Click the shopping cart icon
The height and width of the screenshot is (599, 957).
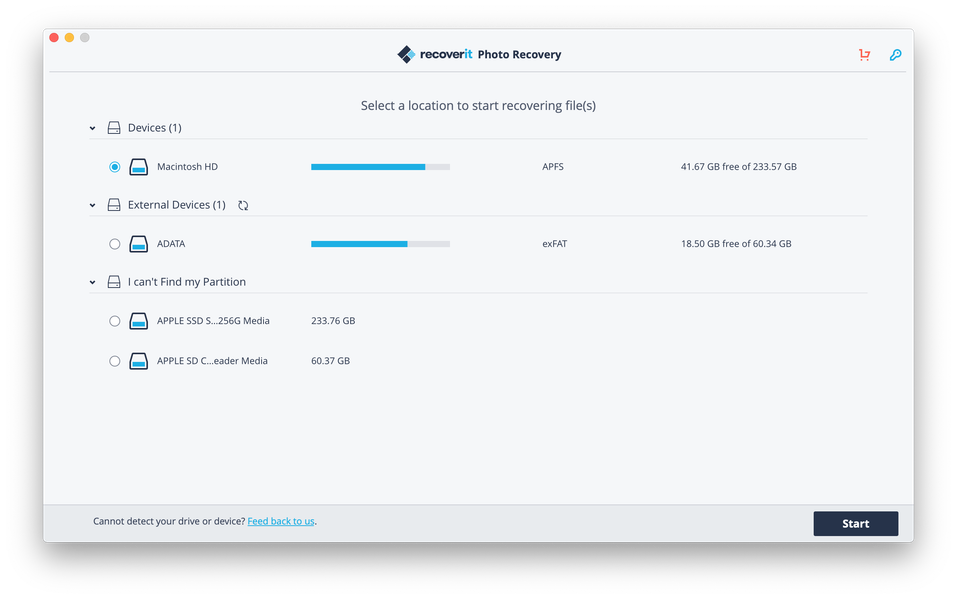pyautogui.click(x=864, y=55)
